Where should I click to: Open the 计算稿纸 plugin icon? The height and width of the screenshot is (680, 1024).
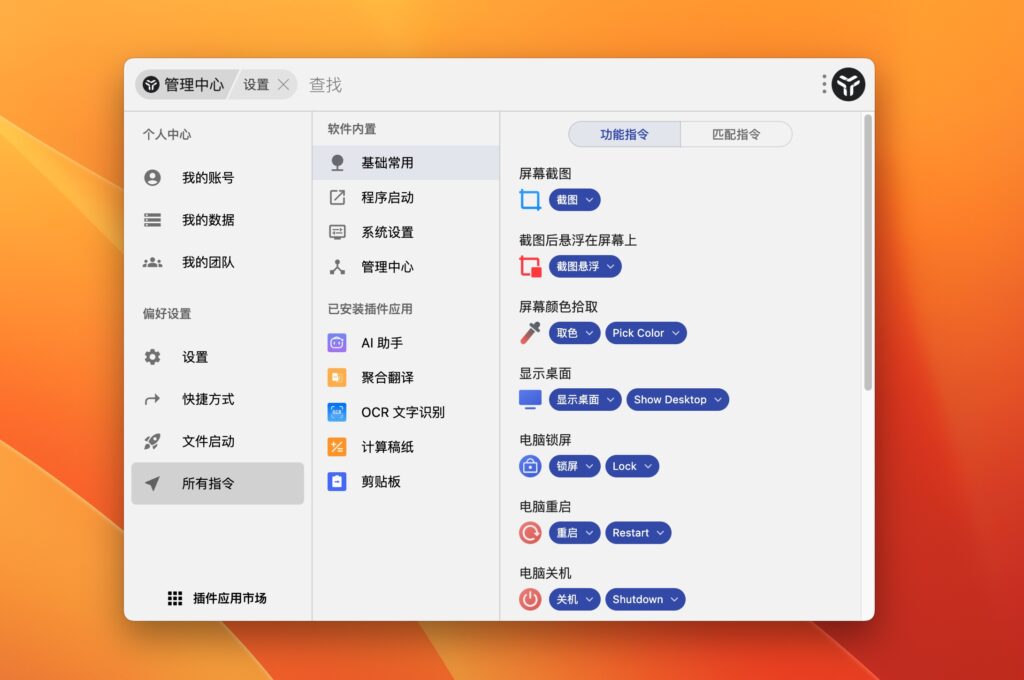tap(339, 446)
